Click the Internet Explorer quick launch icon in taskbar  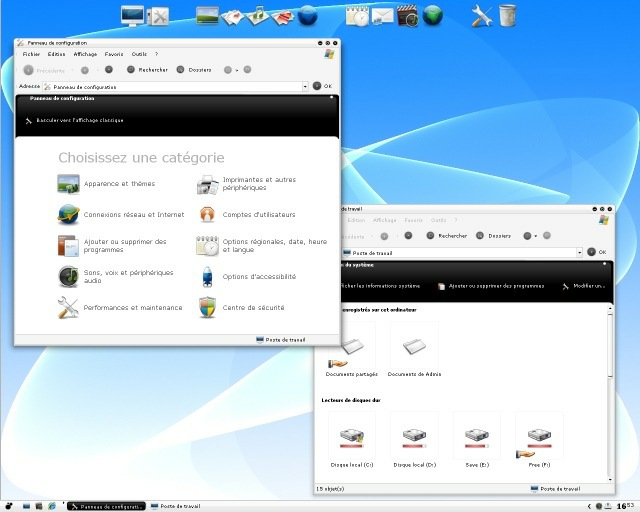click(x=52, y=506)
